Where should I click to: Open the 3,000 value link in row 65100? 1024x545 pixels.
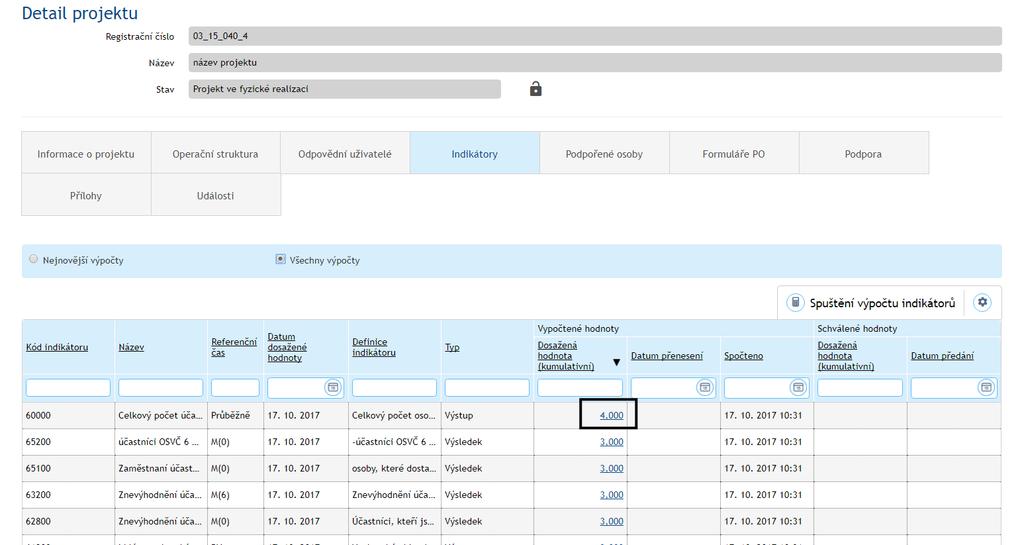coord(611,468)
